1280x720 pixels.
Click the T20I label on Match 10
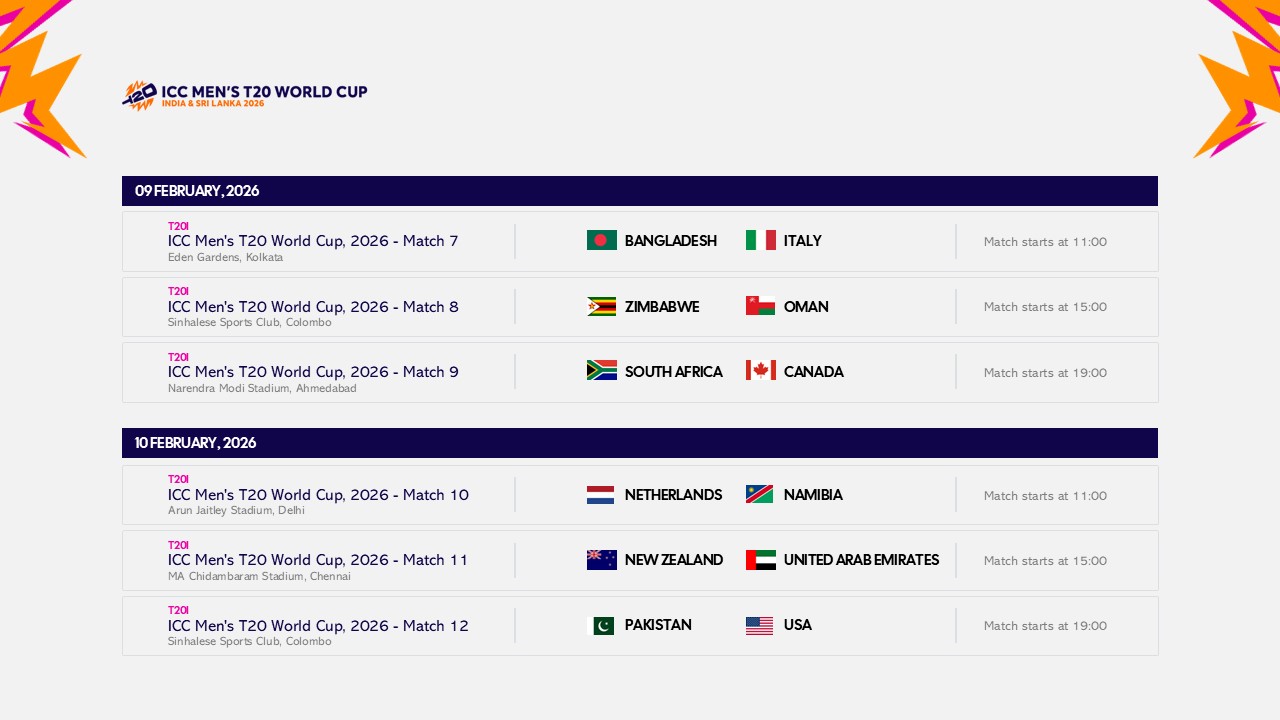[x=178, y=479]
